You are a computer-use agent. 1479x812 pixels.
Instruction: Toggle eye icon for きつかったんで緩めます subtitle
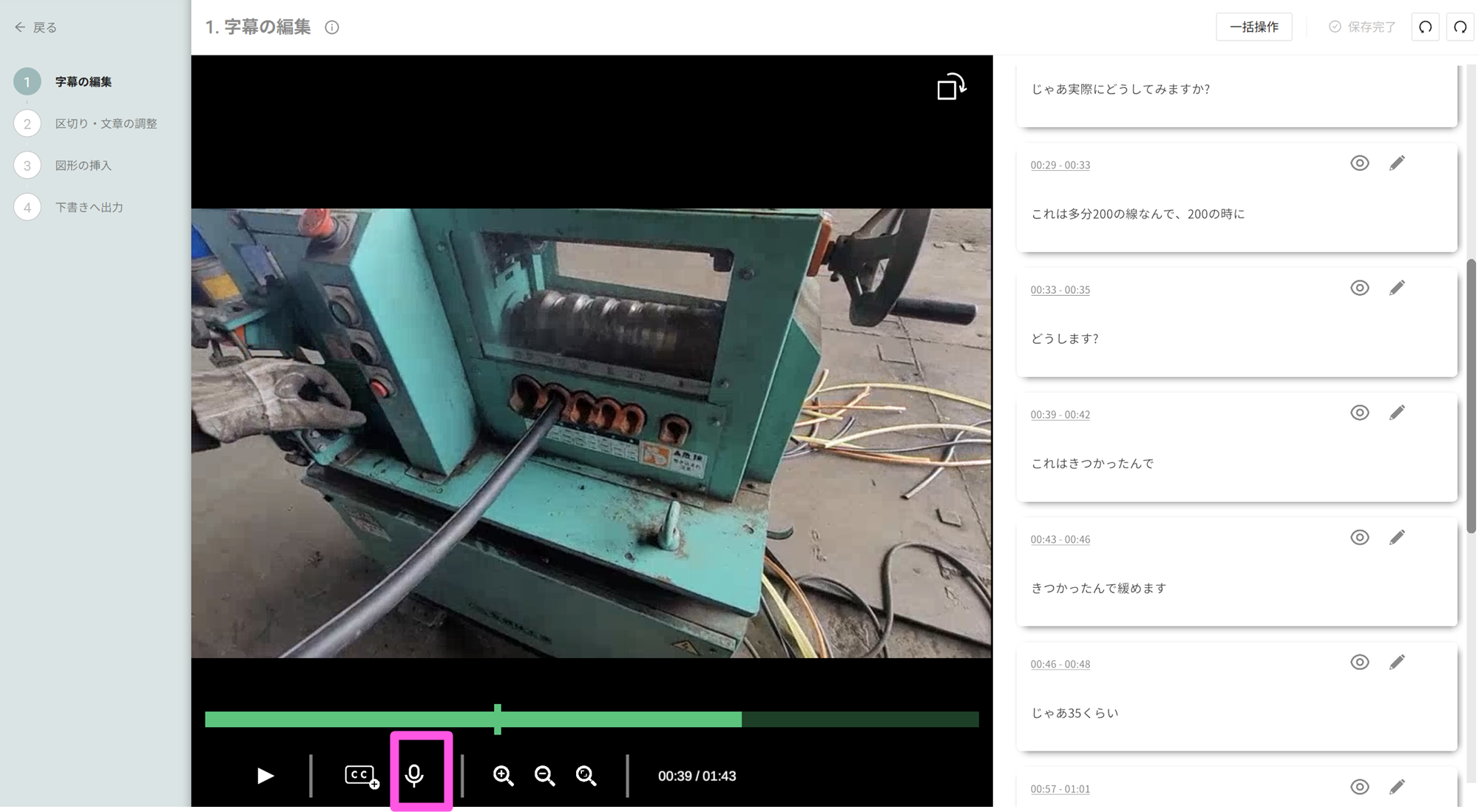click(1359, 538)
